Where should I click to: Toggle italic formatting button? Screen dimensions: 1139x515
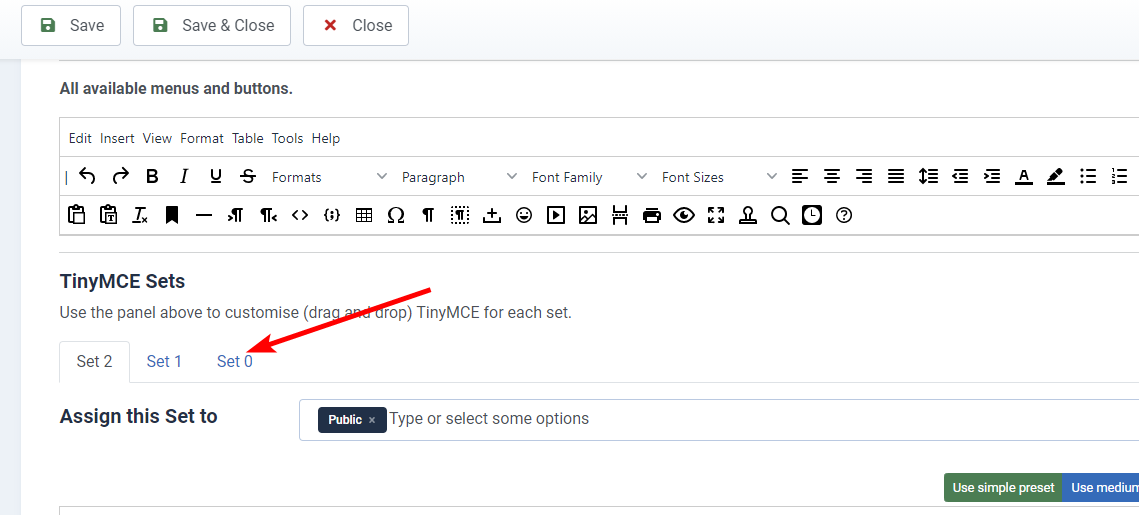coord(184,177)
